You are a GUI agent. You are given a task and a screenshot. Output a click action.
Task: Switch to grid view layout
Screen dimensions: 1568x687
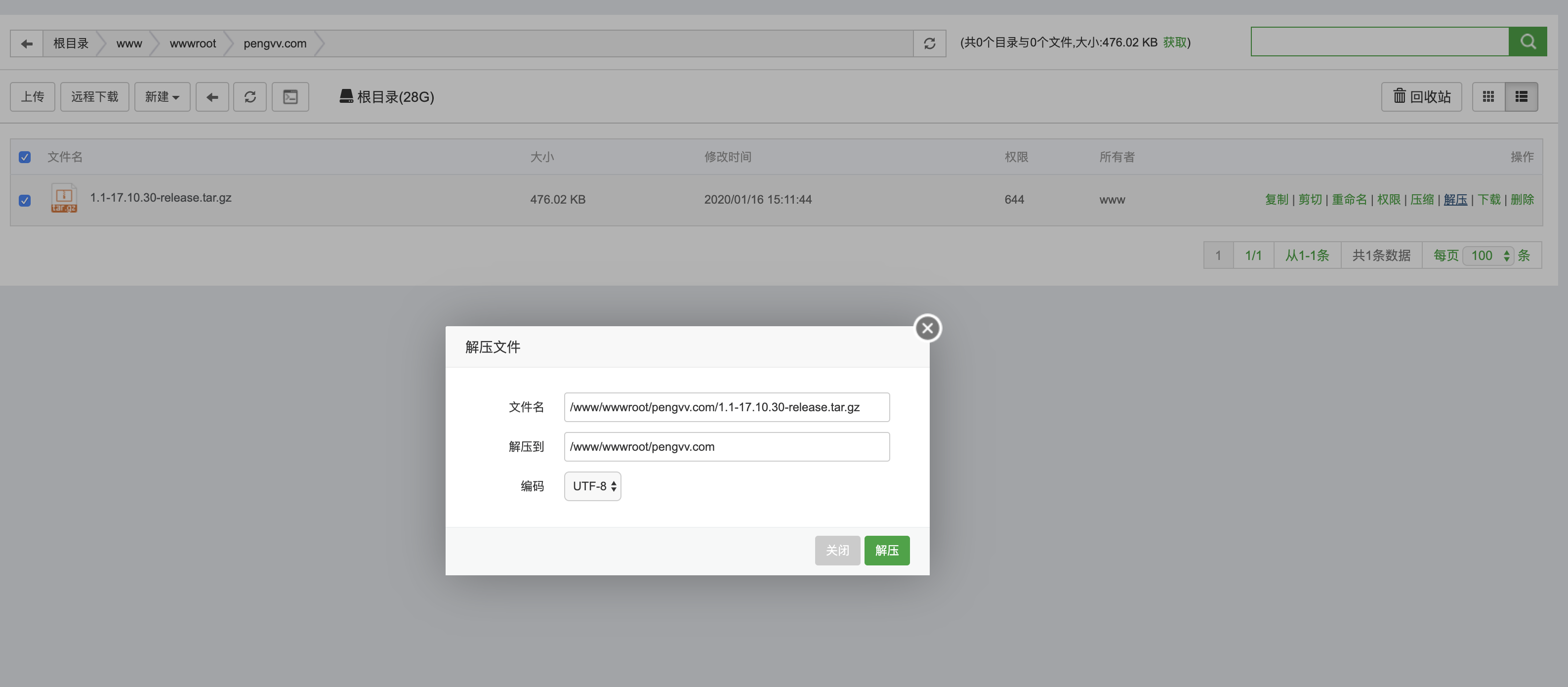pyautogui.click(x=1489, y=96)
